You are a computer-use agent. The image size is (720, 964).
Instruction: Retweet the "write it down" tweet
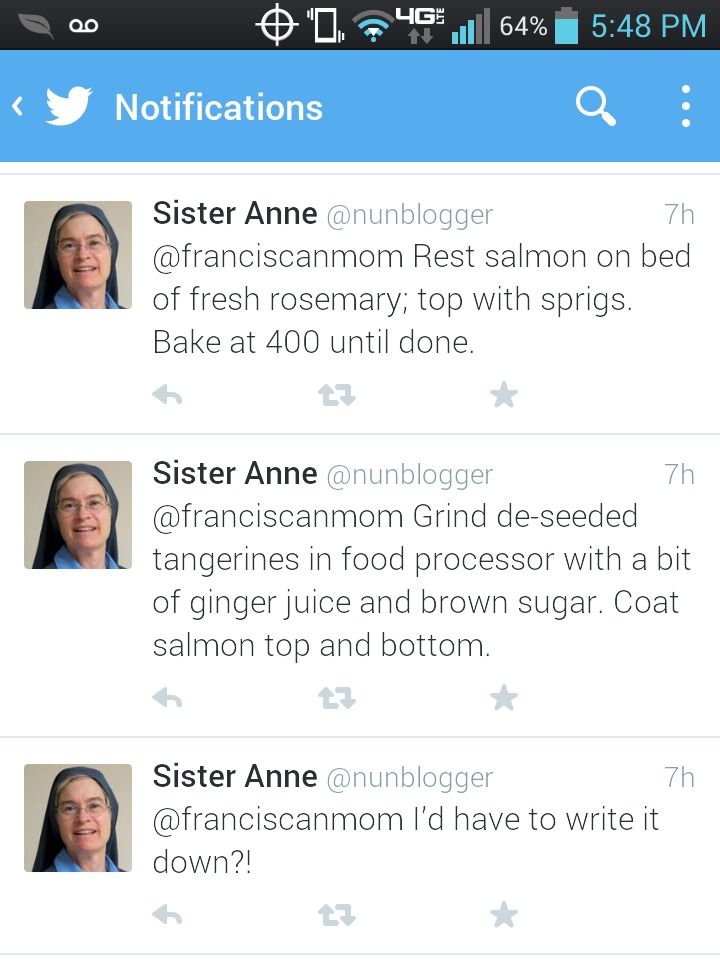point(334,914)
